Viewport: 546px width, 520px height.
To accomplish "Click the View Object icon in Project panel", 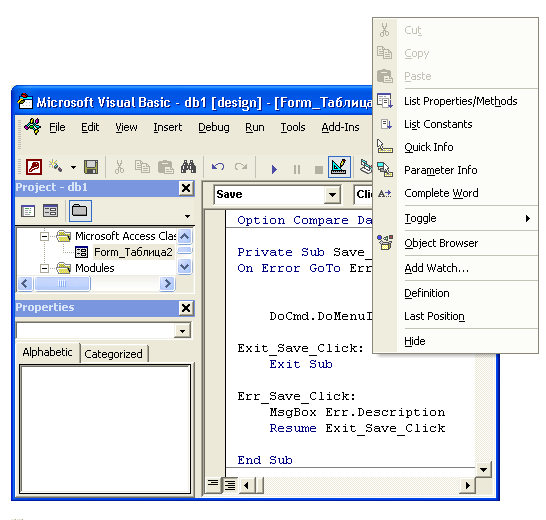I will pos(50,211).
